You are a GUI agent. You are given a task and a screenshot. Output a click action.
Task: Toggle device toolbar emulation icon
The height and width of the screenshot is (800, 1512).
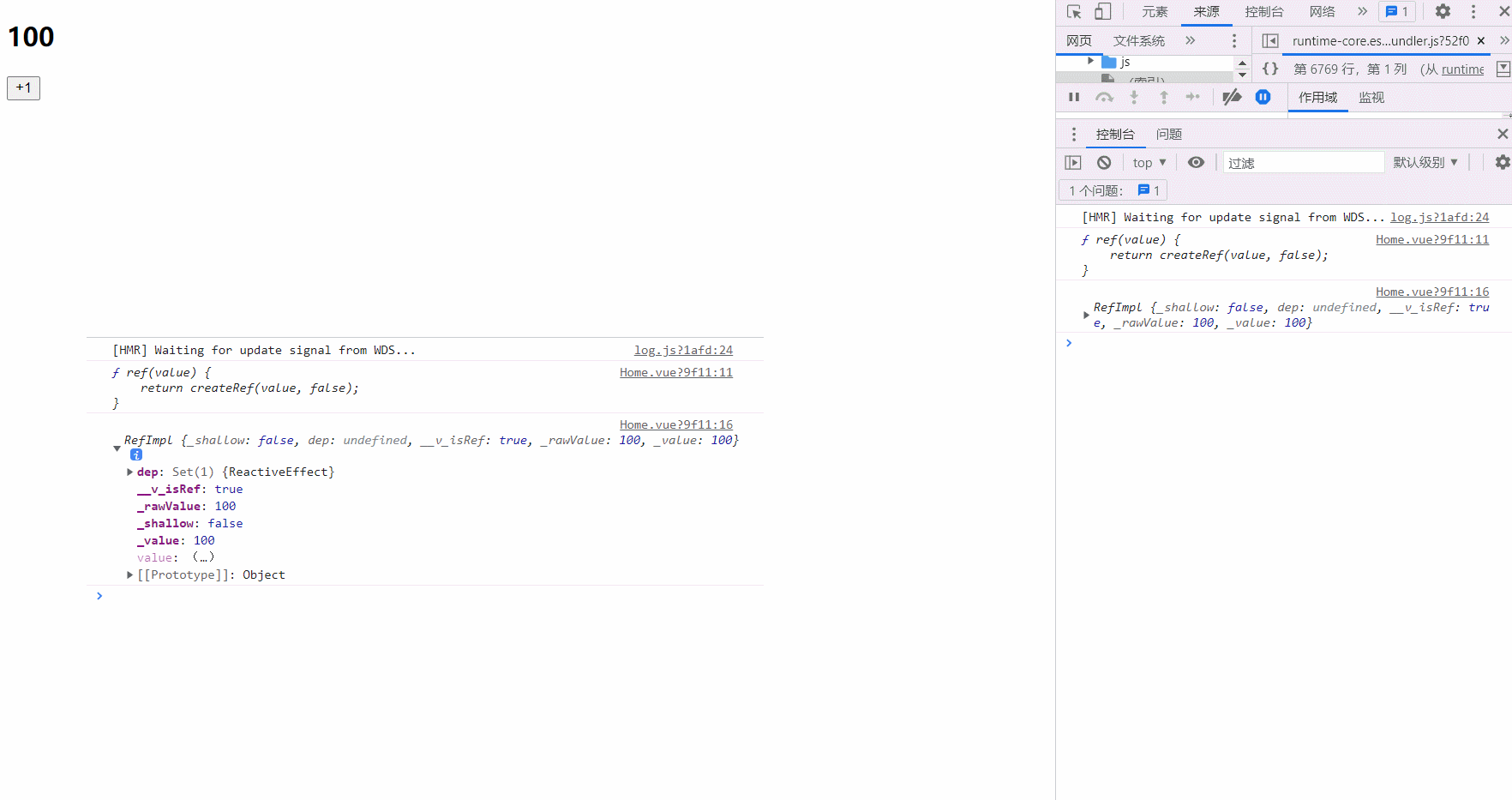(1103, 12)
